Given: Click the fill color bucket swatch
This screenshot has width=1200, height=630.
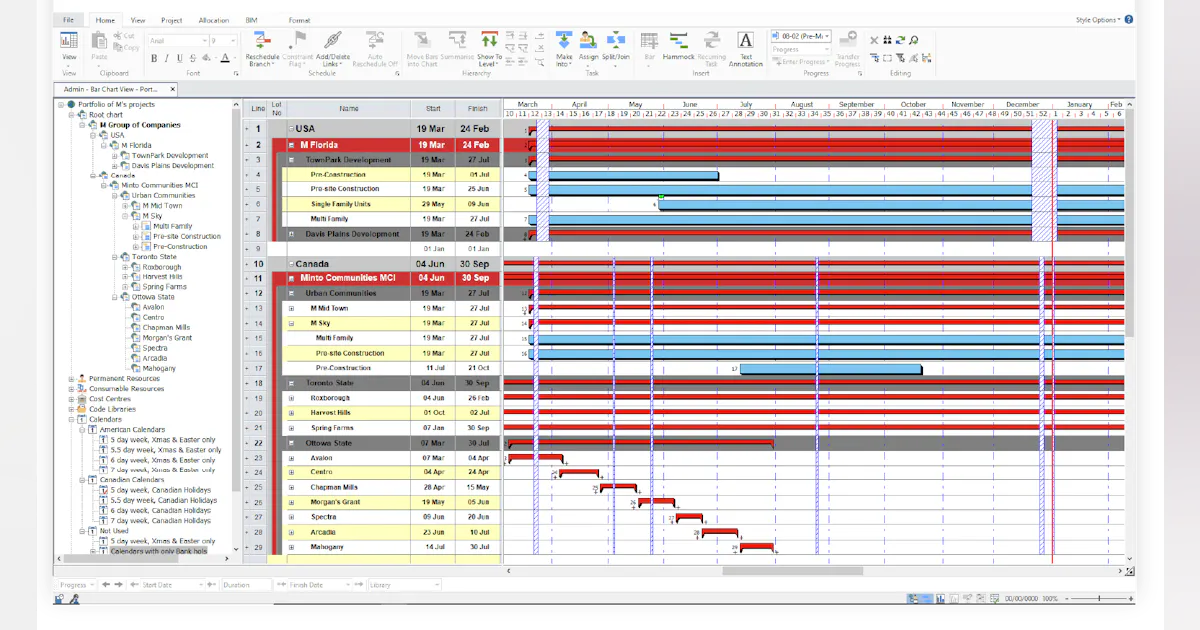Looking at the screenshot, I should (205, 59).
